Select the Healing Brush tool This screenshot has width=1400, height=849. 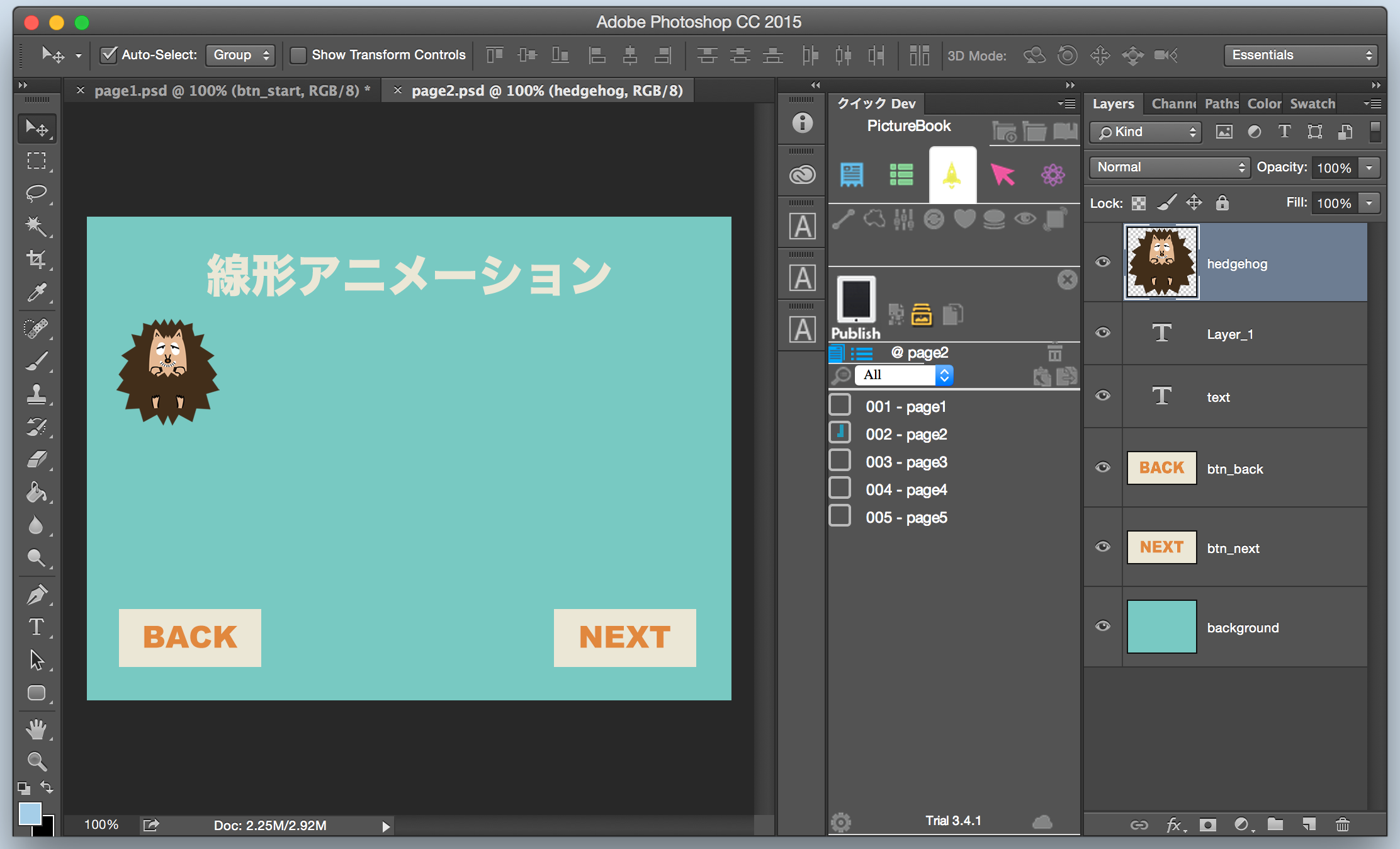pos(37,329)
